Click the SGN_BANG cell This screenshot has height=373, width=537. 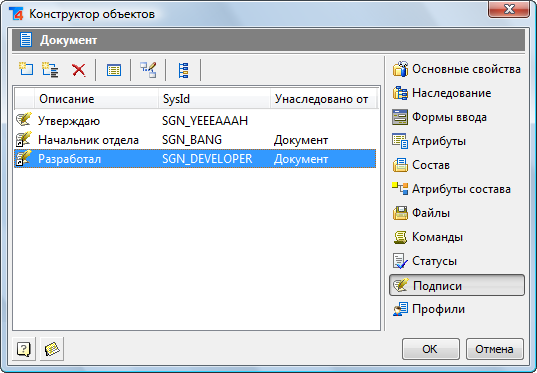click(192, 140)
